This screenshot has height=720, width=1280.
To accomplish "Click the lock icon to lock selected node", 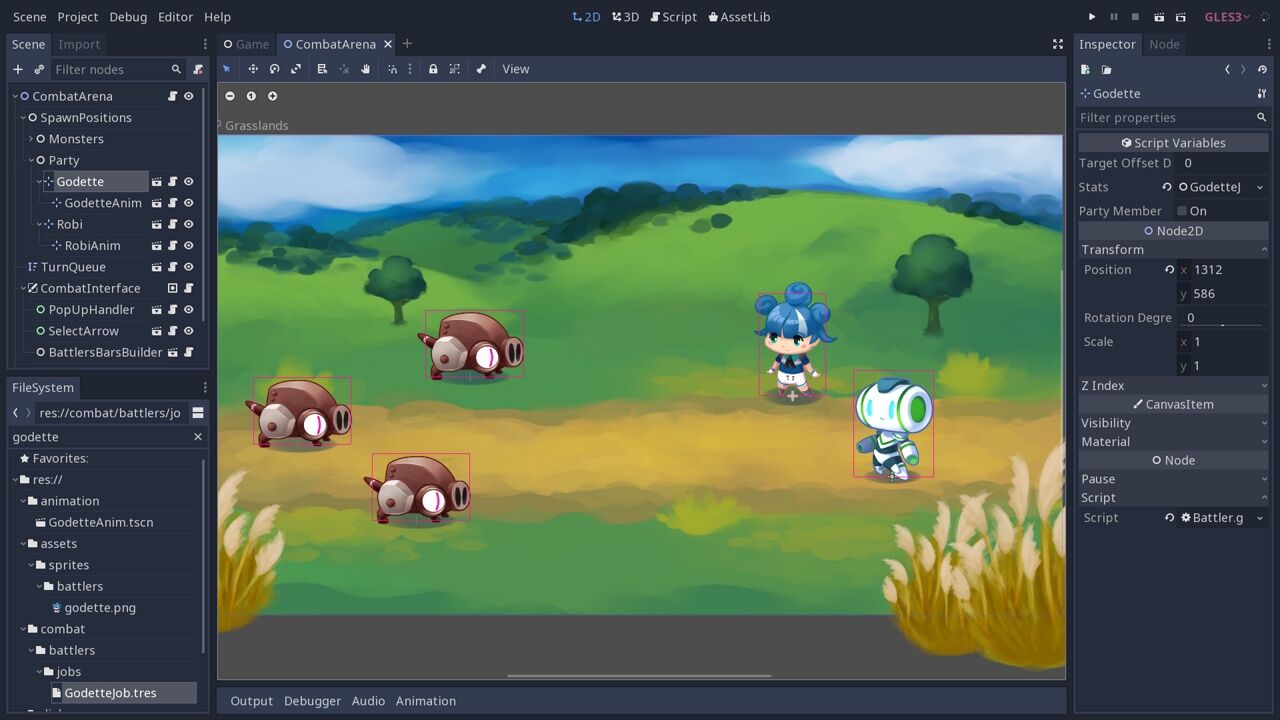I will pyautogui.click(x=432, y=68).
